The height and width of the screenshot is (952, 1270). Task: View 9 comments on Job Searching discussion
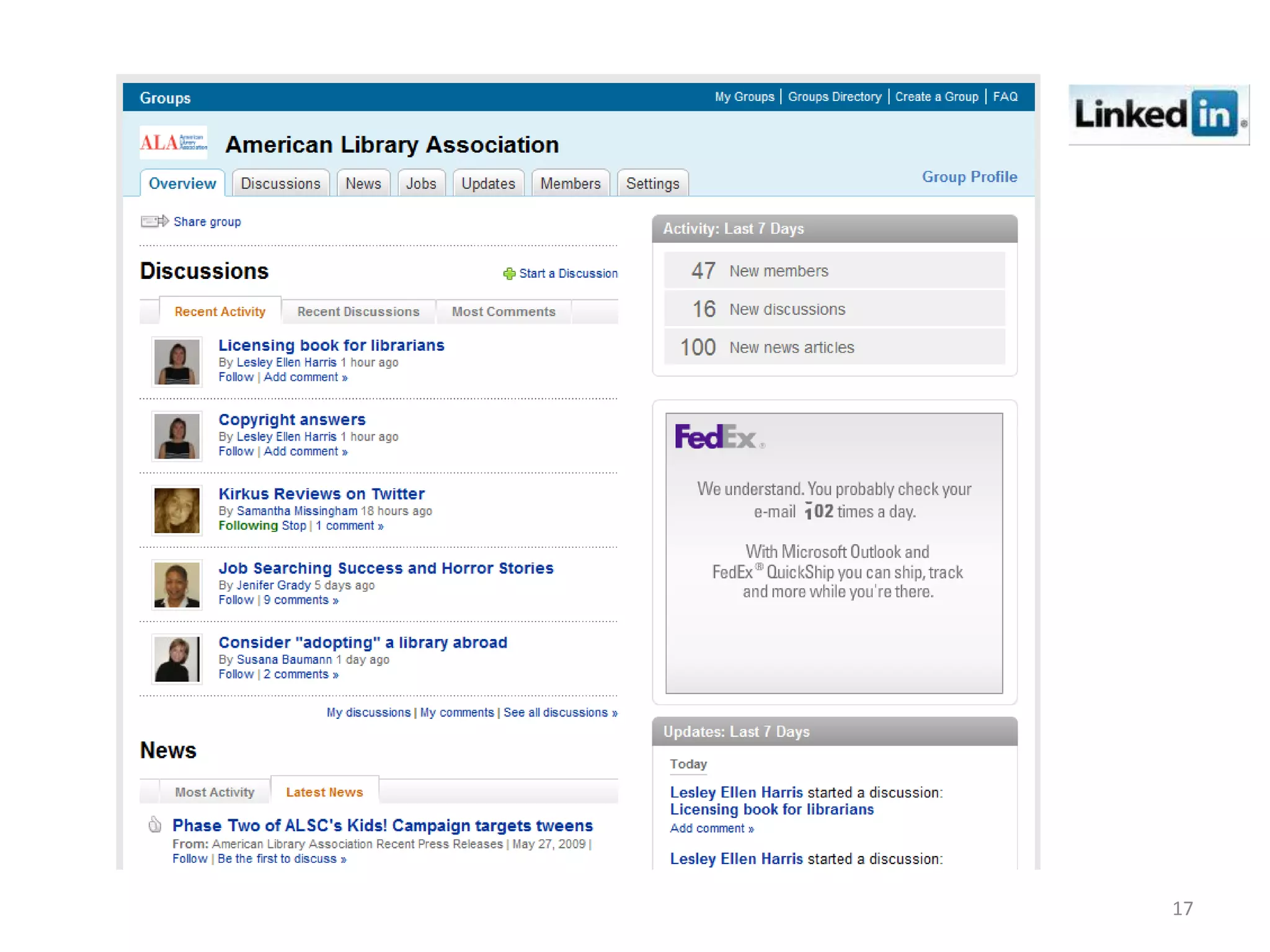tap(301, 600)
